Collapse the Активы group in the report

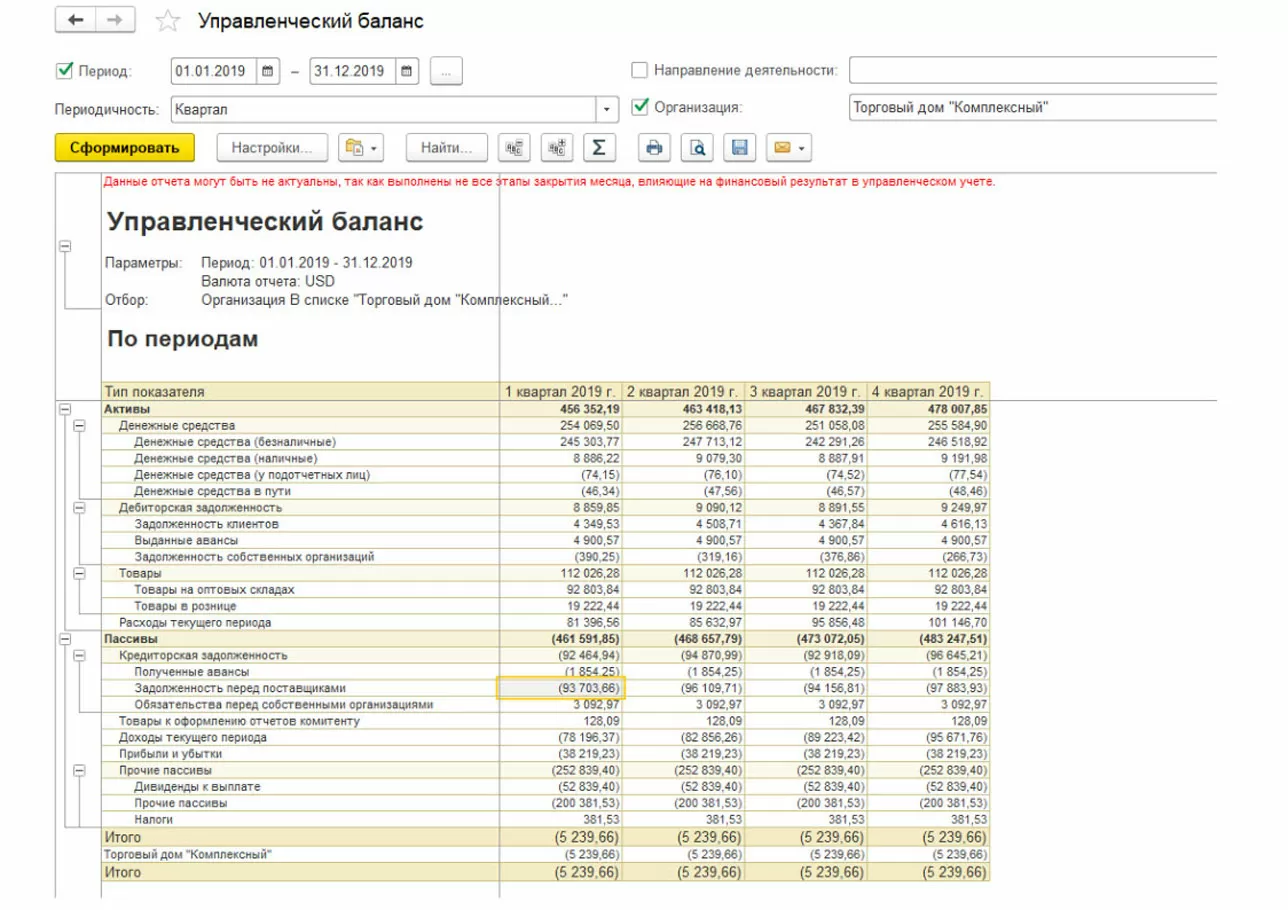[66, 409]
